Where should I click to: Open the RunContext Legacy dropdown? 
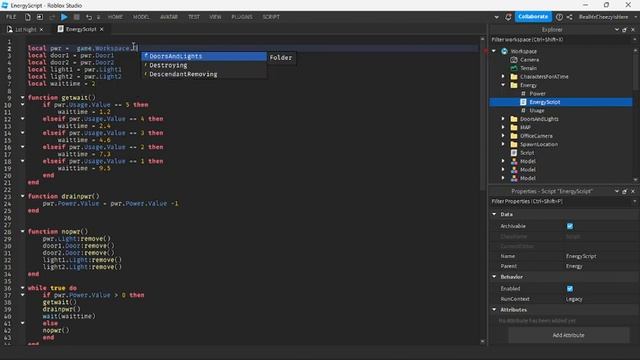(574, 299)
